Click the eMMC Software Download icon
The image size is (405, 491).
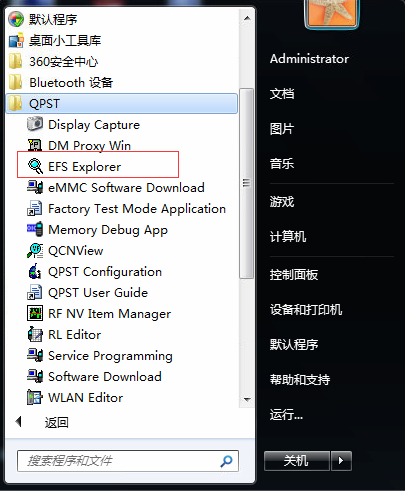pos(35,187)
